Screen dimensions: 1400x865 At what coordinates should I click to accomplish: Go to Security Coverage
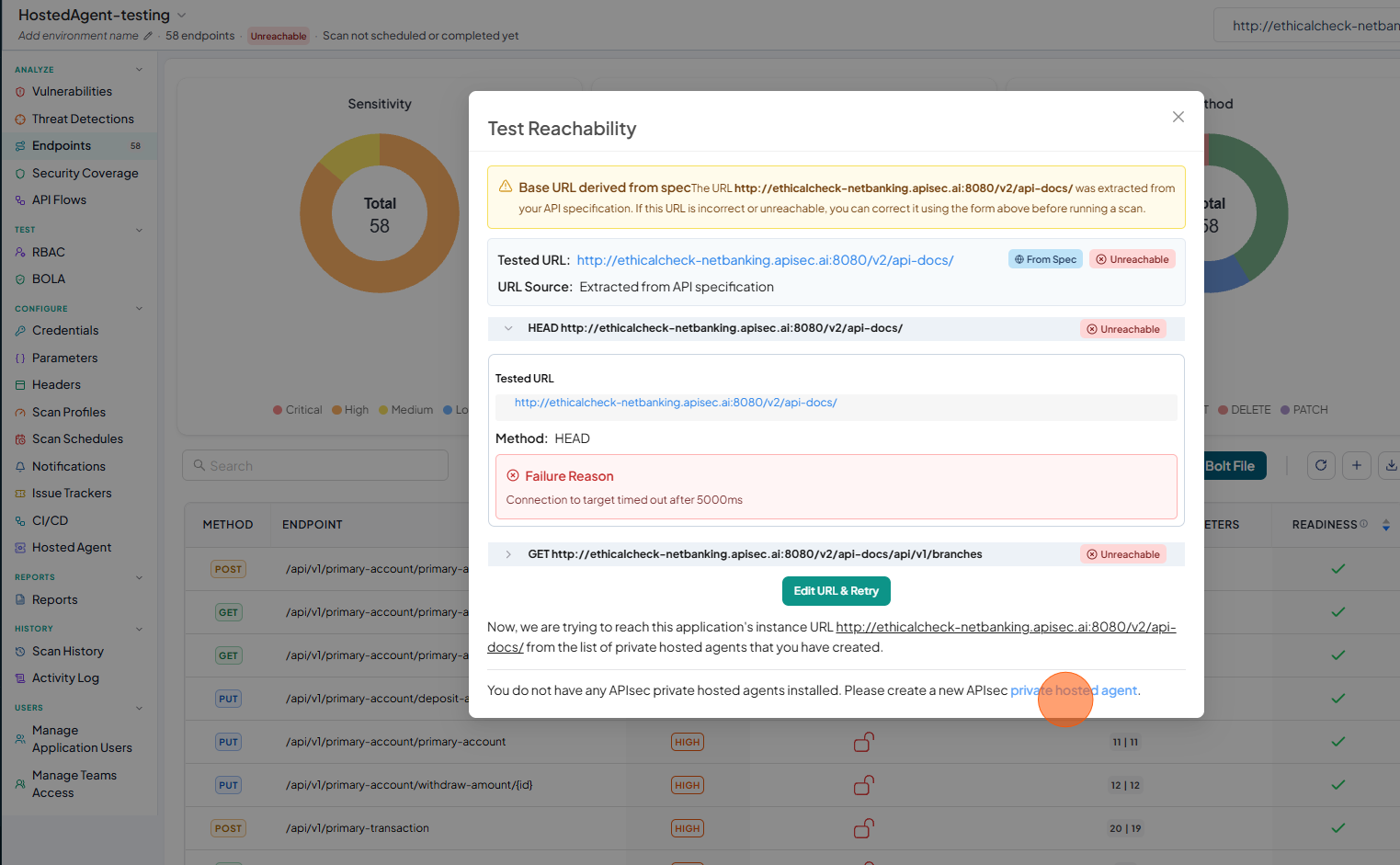[x=85, y=174]
